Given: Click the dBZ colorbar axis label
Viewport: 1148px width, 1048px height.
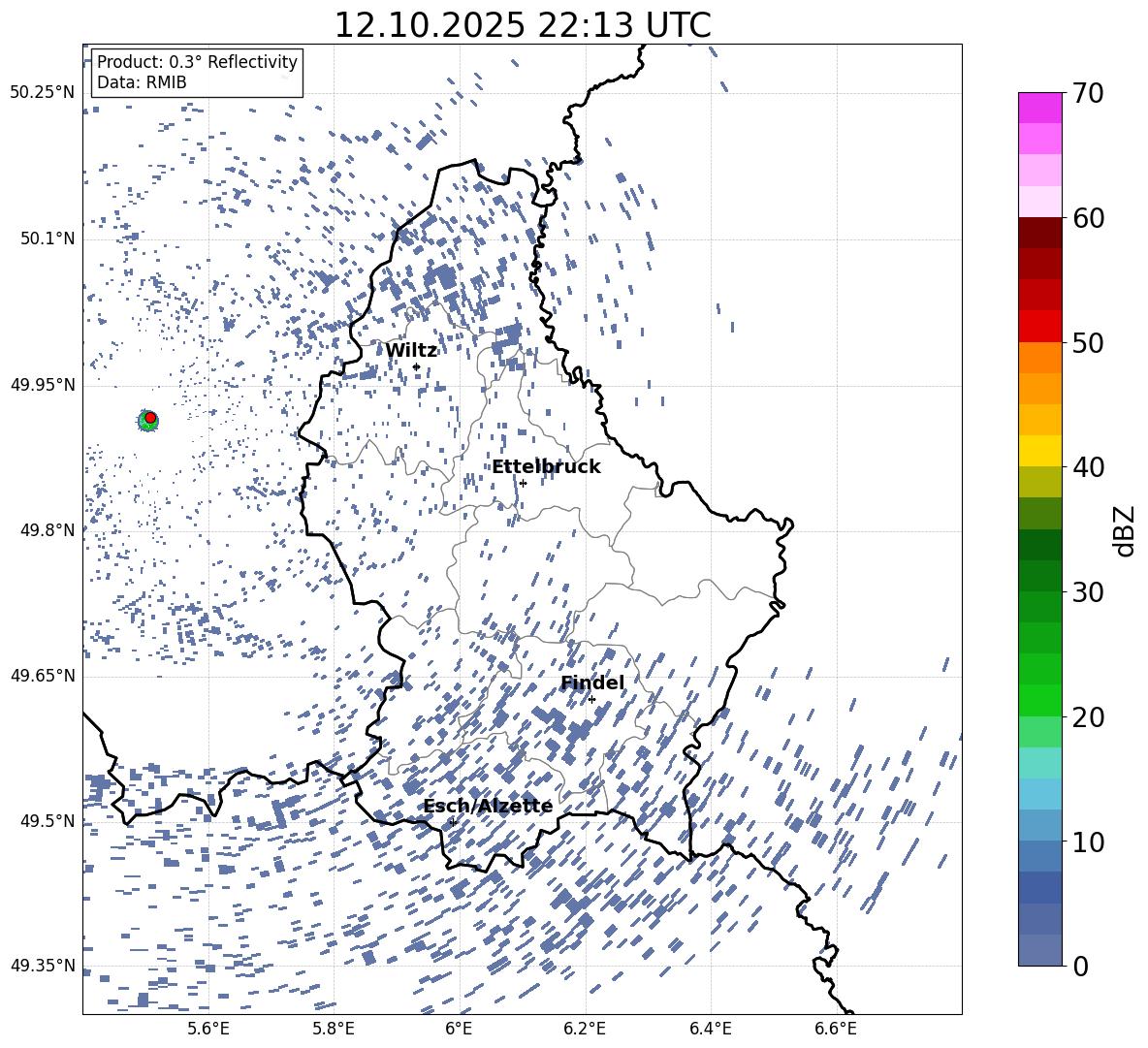Looking at the screenshot, I should [1125, 531].
